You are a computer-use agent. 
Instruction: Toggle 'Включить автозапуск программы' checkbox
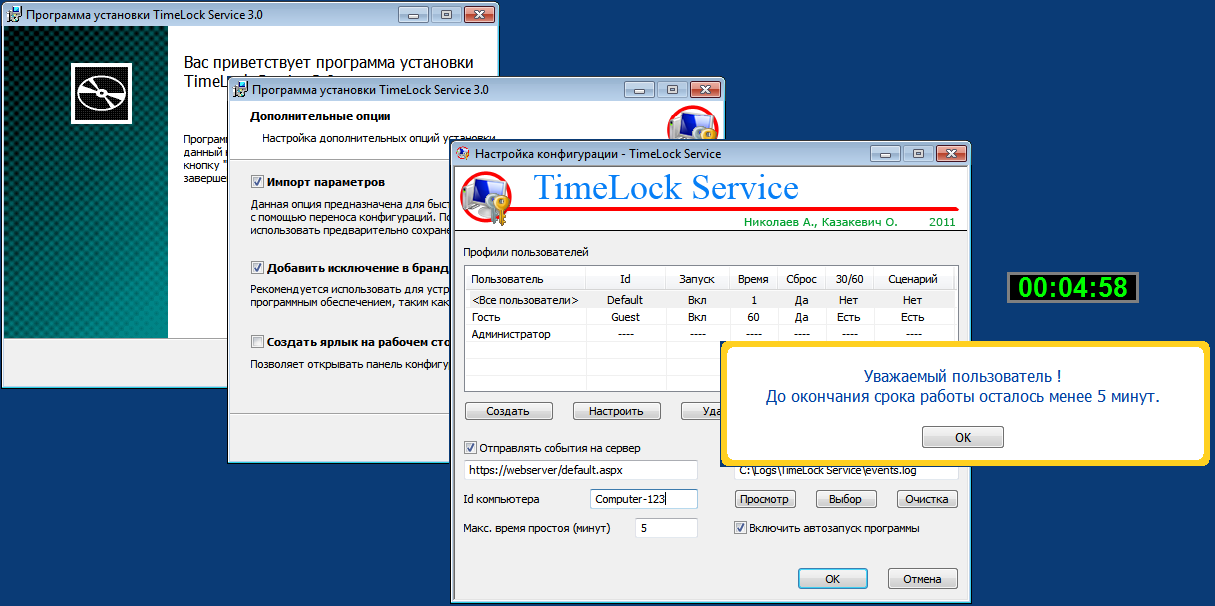click(x=741, y=528)
